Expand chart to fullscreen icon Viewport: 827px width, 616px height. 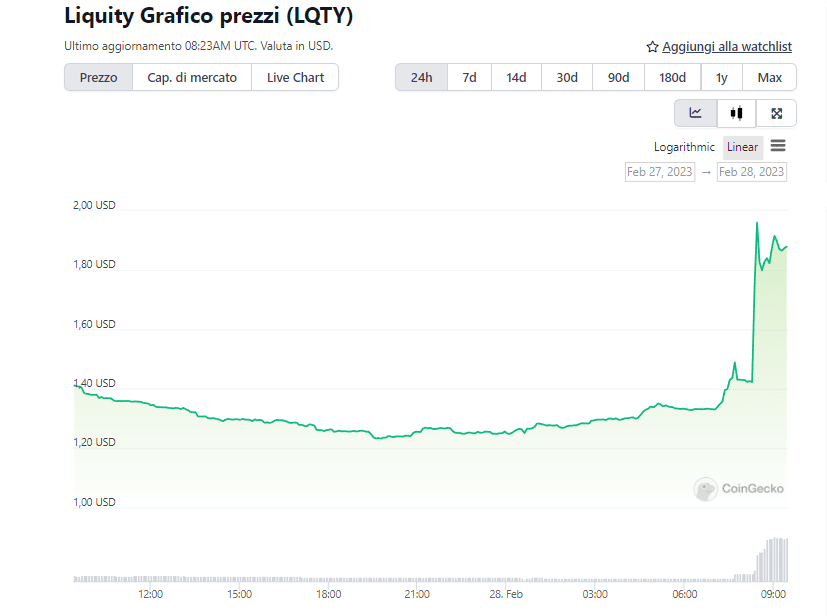tap(776, 113)
